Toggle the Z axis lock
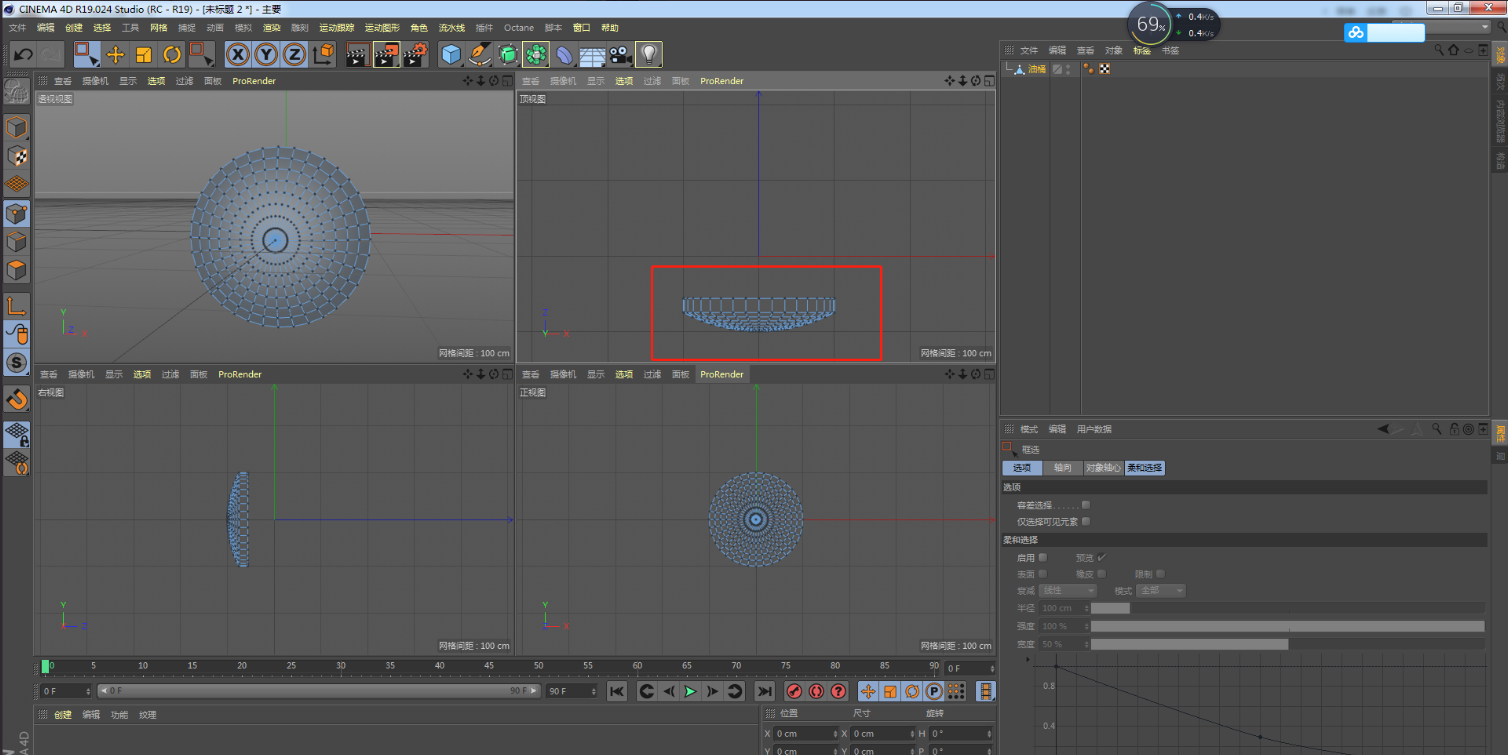 tap(295, 54)
